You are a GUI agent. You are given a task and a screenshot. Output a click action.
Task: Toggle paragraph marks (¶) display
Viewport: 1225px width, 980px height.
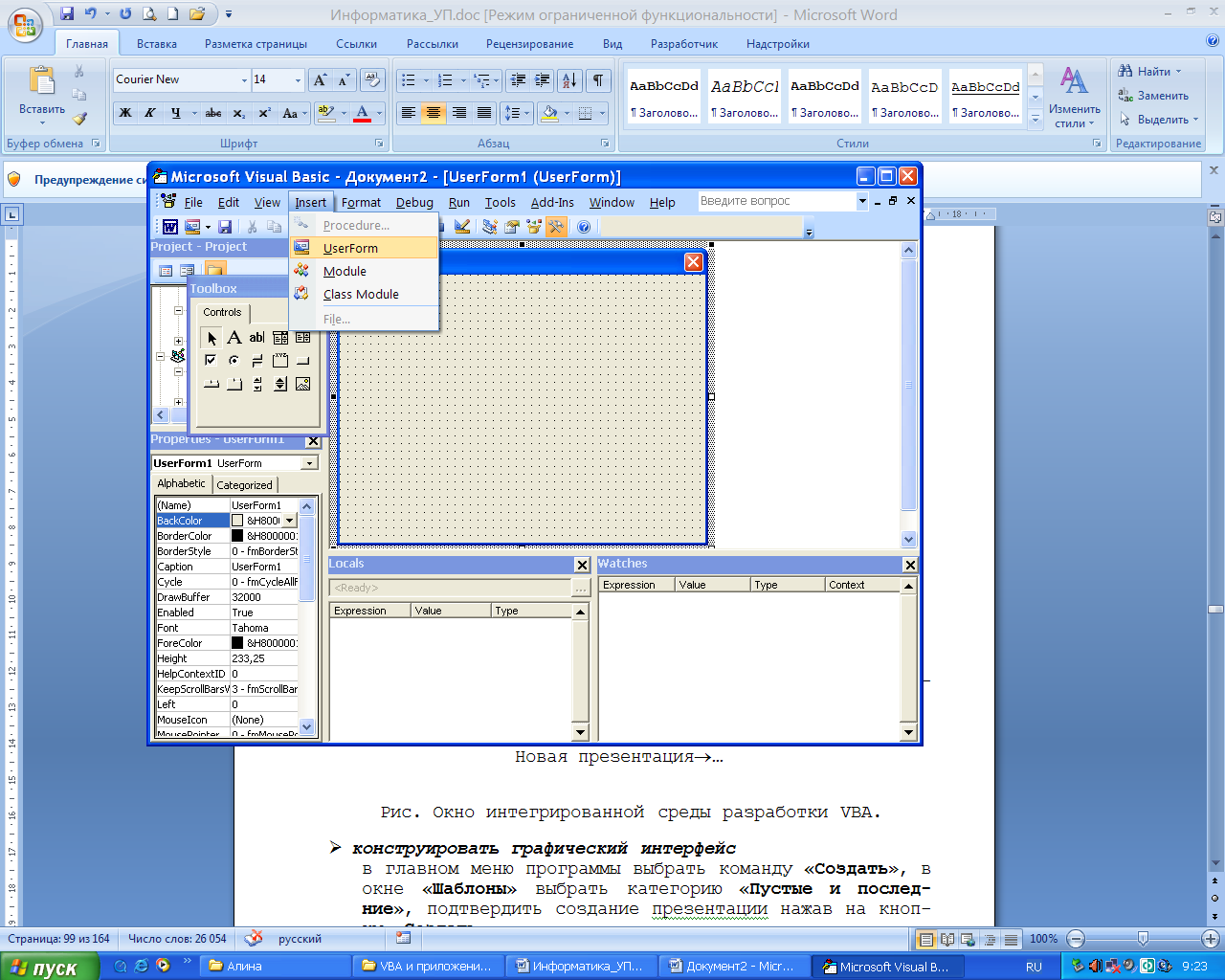(597, 80)
